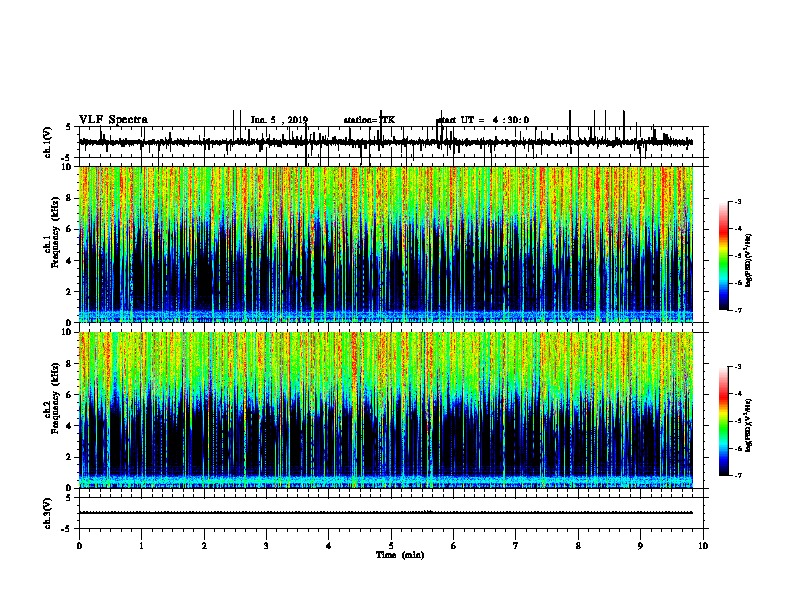Viewport: 792px width, 612px height.
Task: Click the ch.3 flat waveform trace
Action: tap(386, 513)
